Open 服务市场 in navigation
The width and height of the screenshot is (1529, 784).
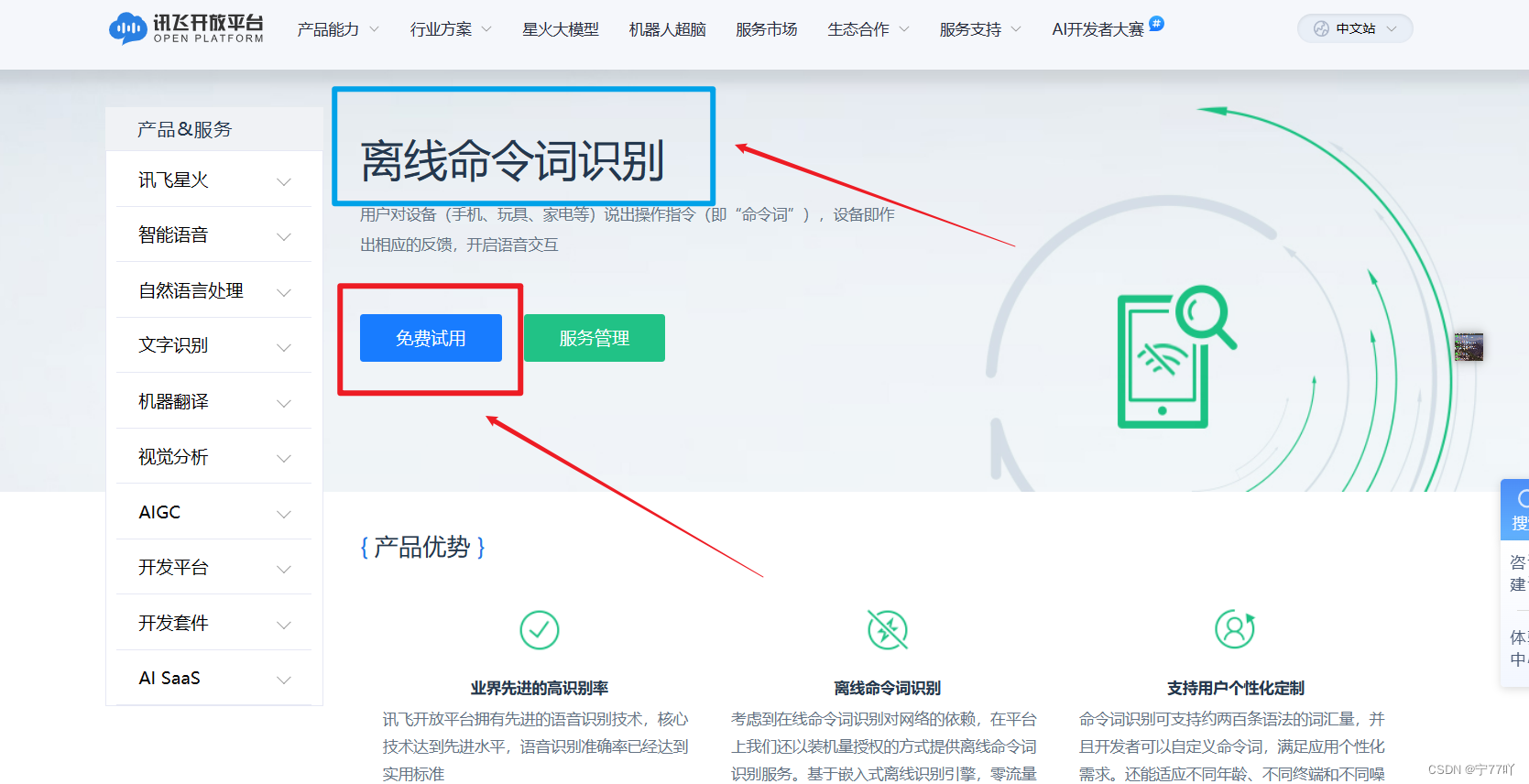click(766, 29)
